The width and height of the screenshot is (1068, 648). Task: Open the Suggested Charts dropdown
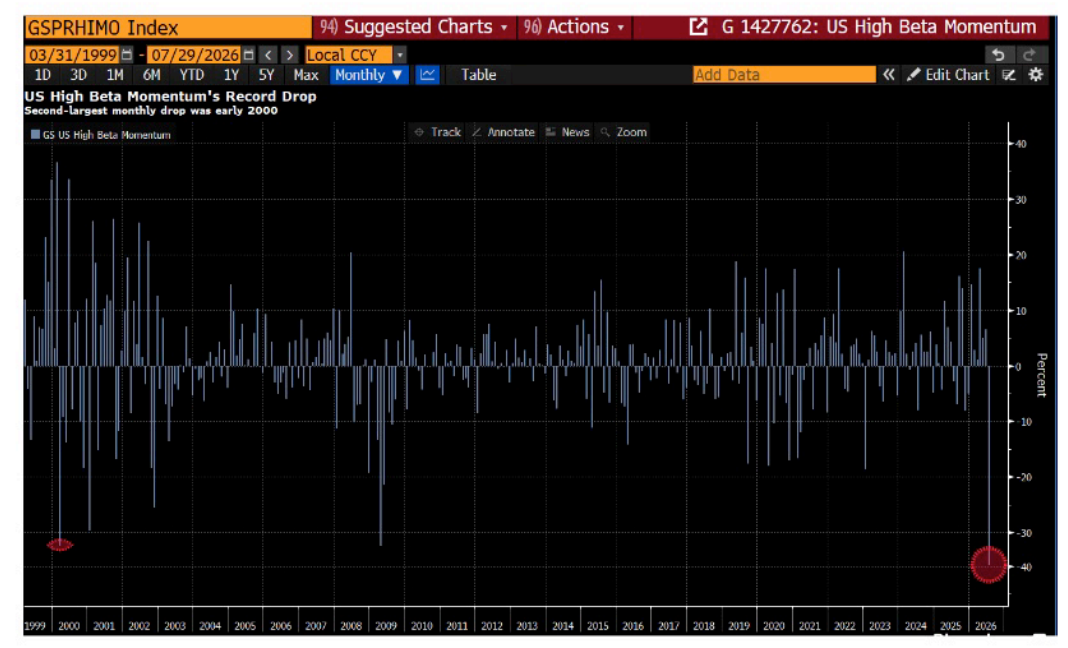pos(413,27)
